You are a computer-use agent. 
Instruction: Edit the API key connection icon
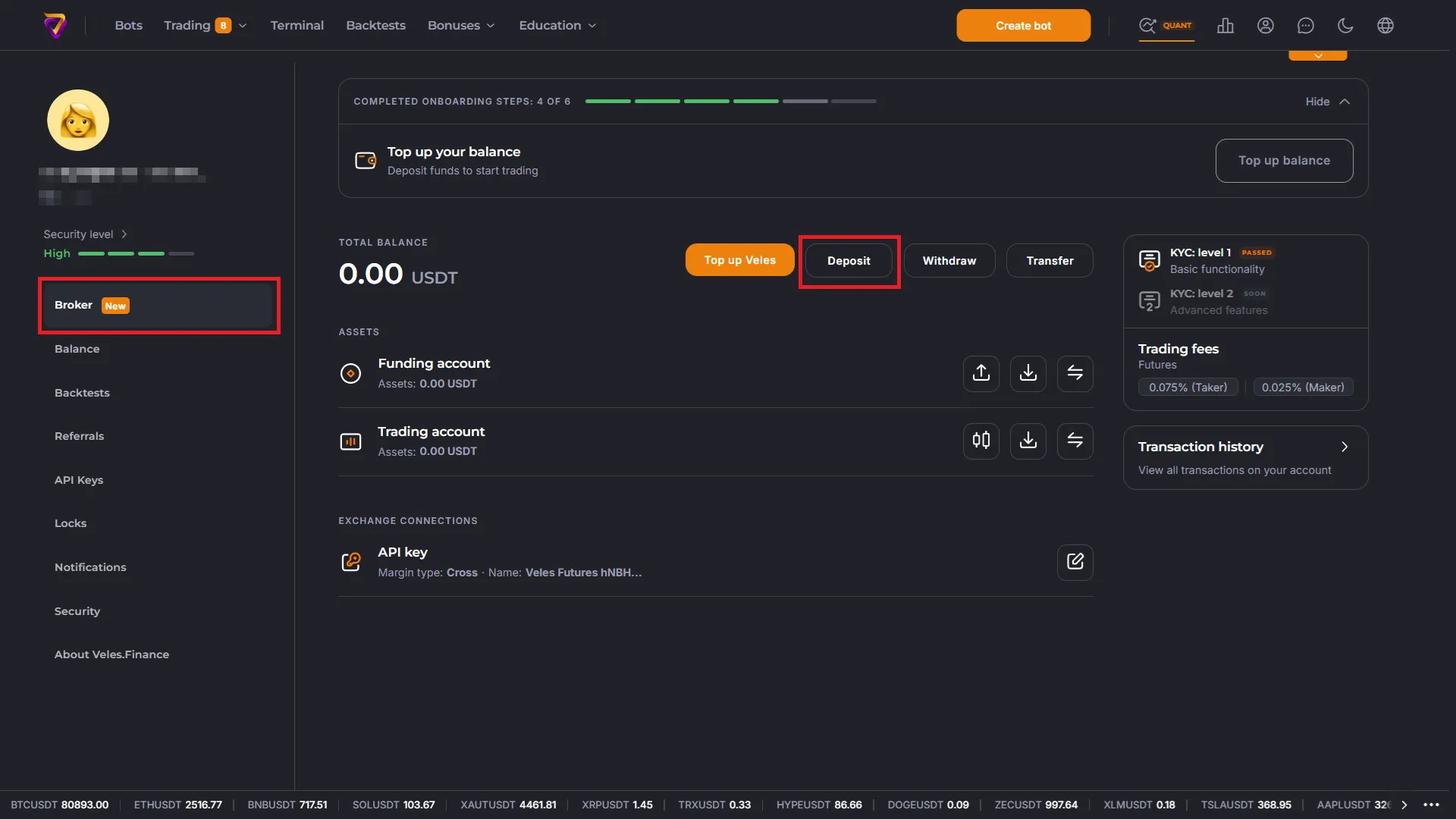1075,562
